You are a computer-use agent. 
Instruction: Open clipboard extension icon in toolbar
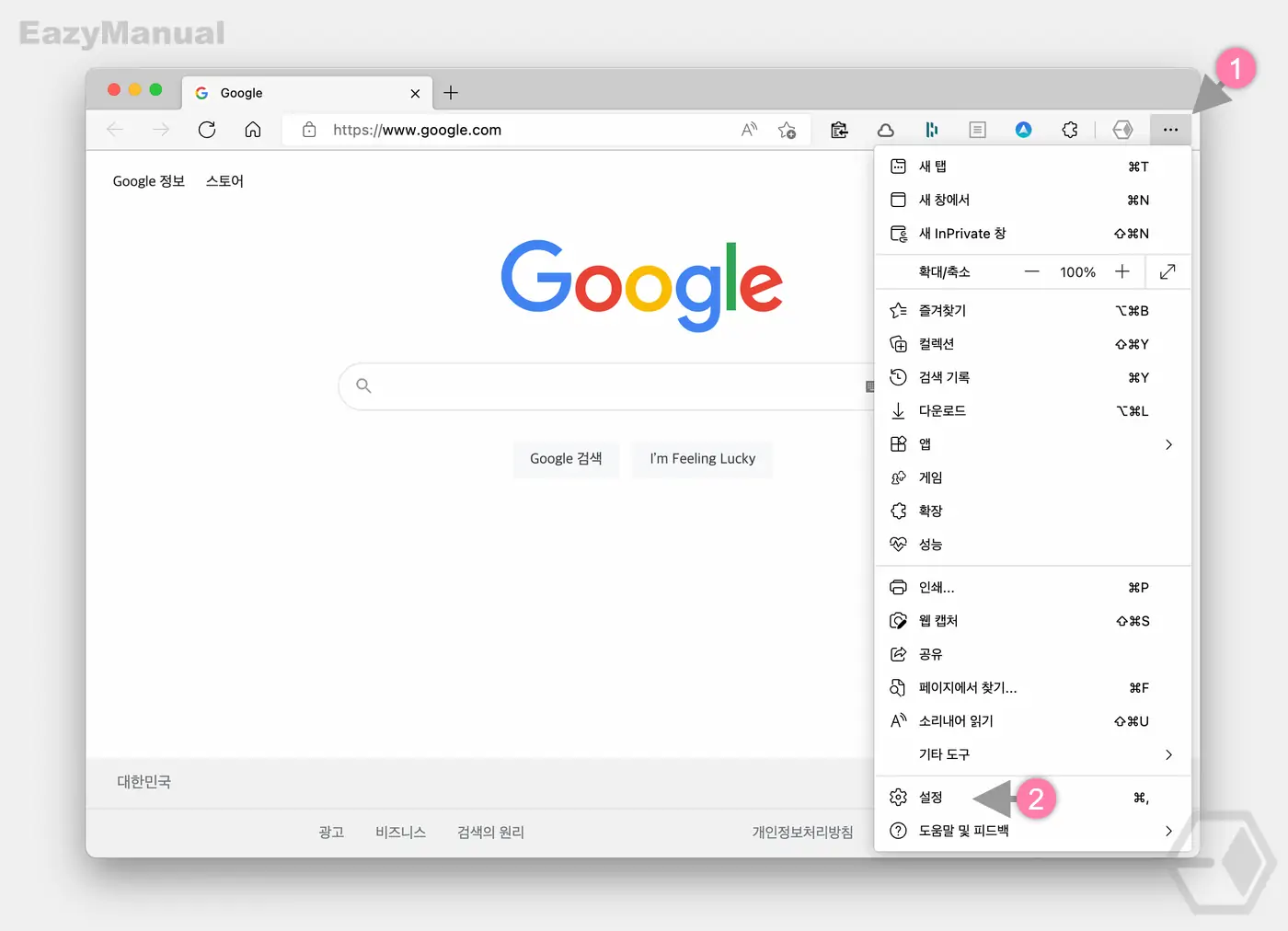[x=839, y=130]
